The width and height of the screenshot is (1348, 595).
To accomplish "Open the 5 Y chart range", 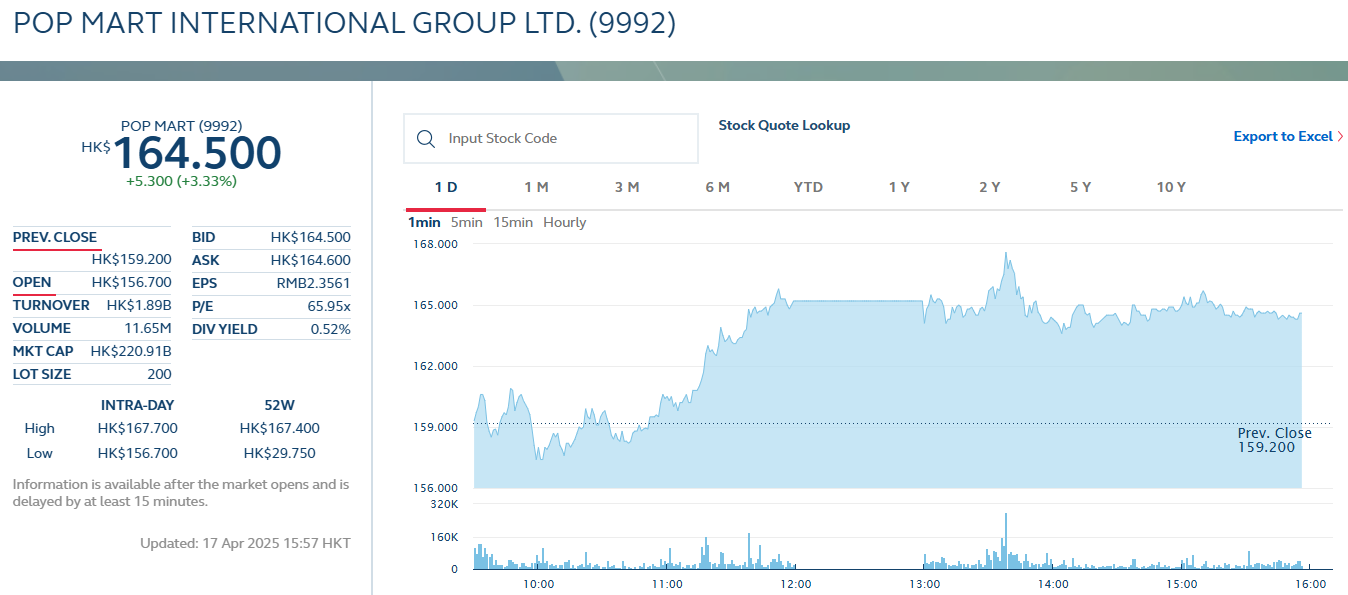I will point(1080,187).
